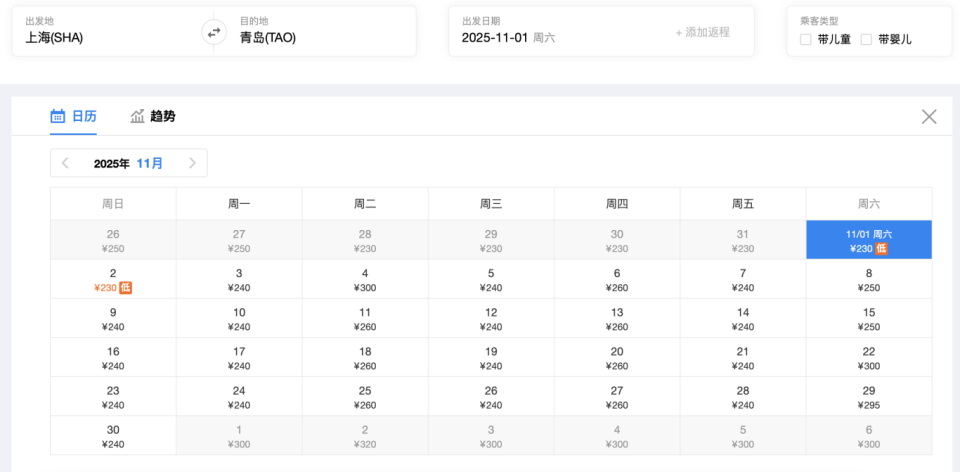The image size is (960, 472).
Task: Select November 2 with lowest price ¥230
Action: 113,280
